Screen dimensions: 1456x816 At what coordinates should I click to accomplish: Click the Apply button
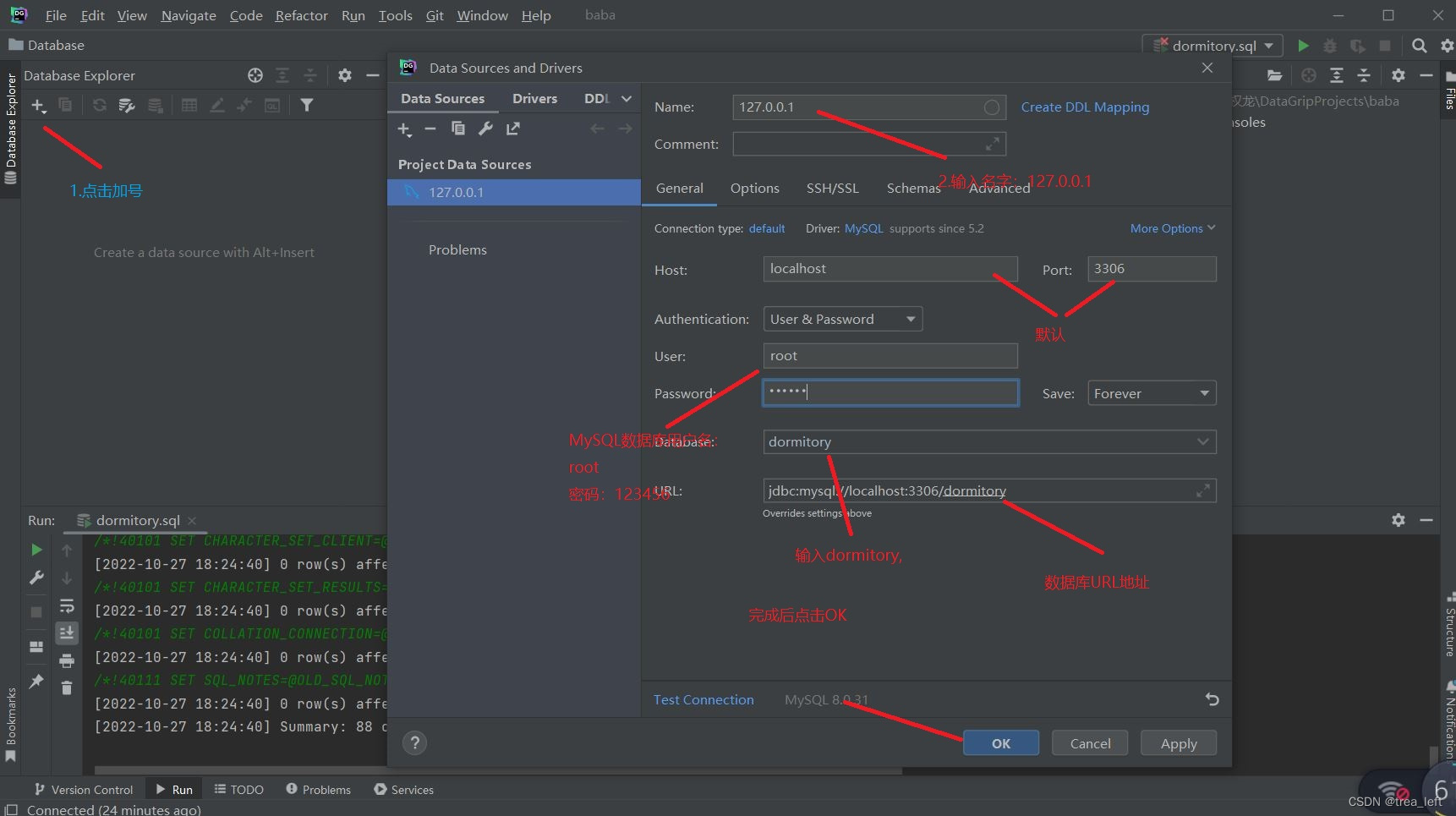[x=1179, y=743]
